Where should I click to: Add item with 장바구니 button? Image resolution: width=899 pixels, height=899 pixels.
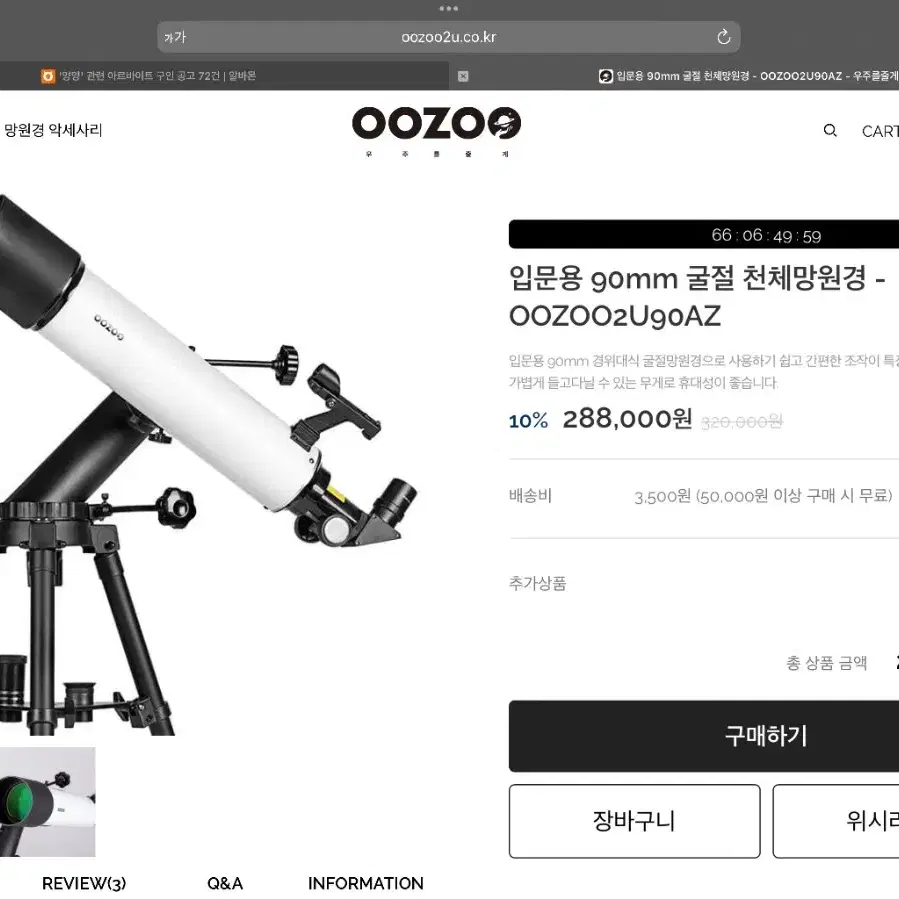click(x=634, y=821)
